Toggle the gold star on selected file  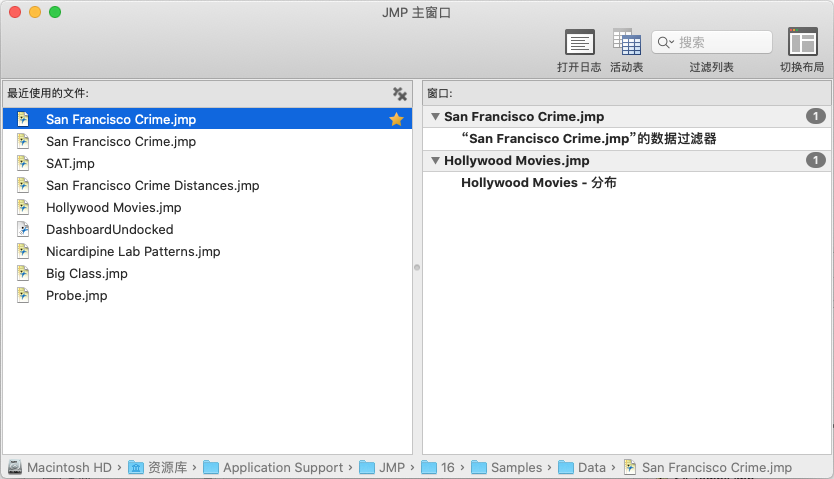tap(396, 119)
